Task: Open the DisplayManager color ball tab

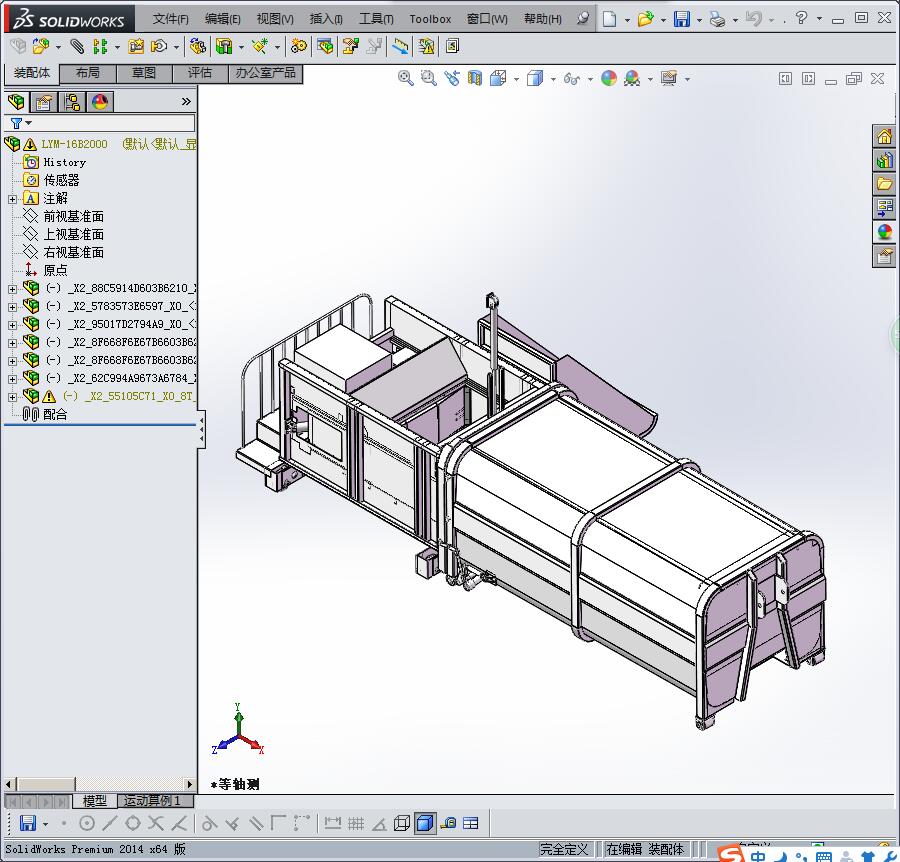Action: pos(100,102)
